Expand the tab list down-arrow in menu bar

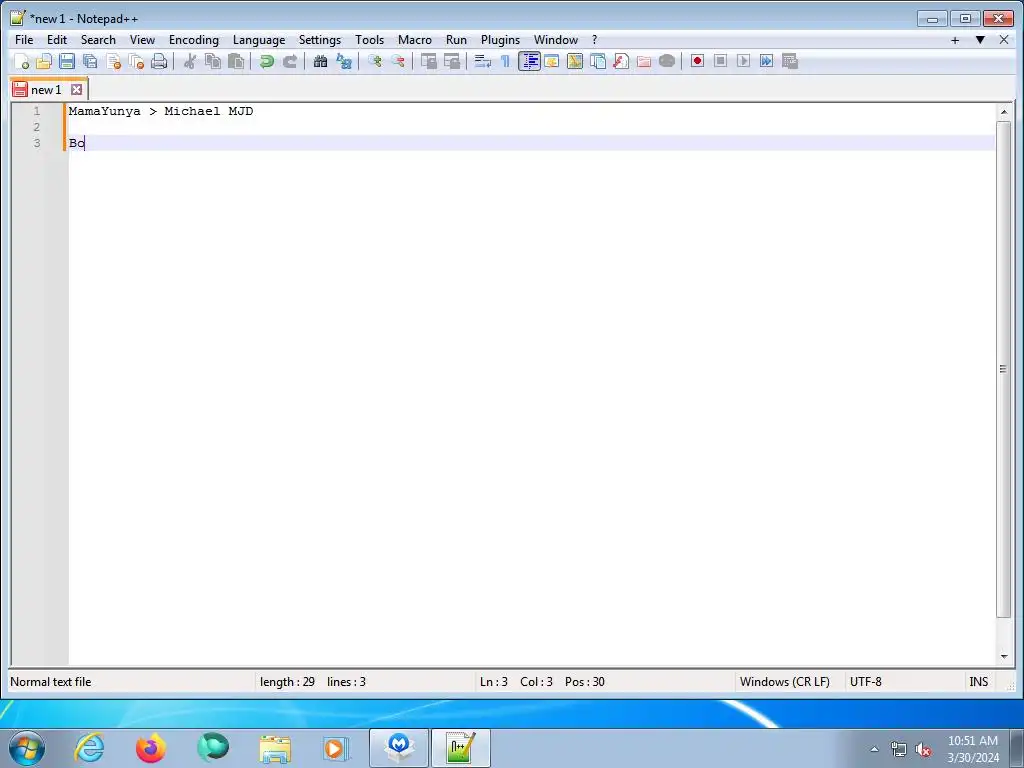tap(980, 40)
